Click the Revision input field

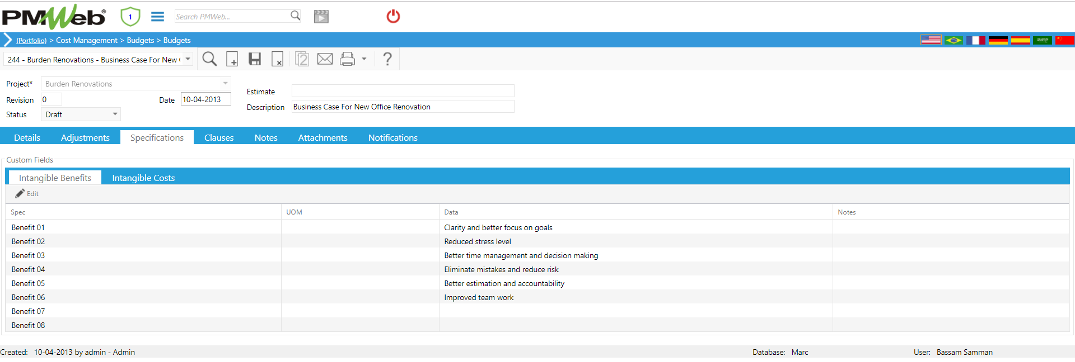(51, 99)
